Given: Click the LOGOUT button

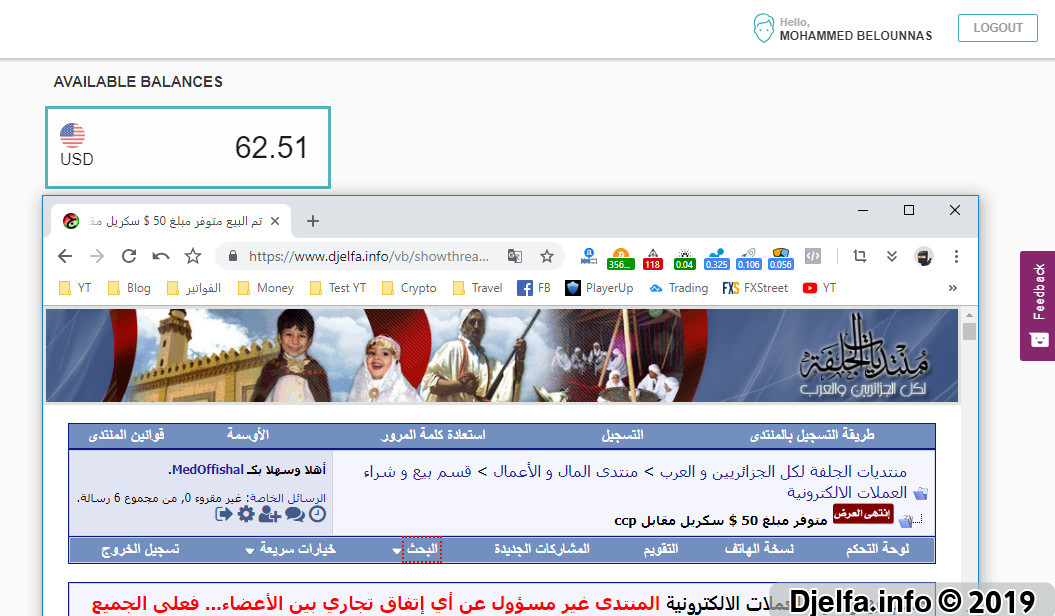Looking at the screenshot, I should click(x=998, y=28).
